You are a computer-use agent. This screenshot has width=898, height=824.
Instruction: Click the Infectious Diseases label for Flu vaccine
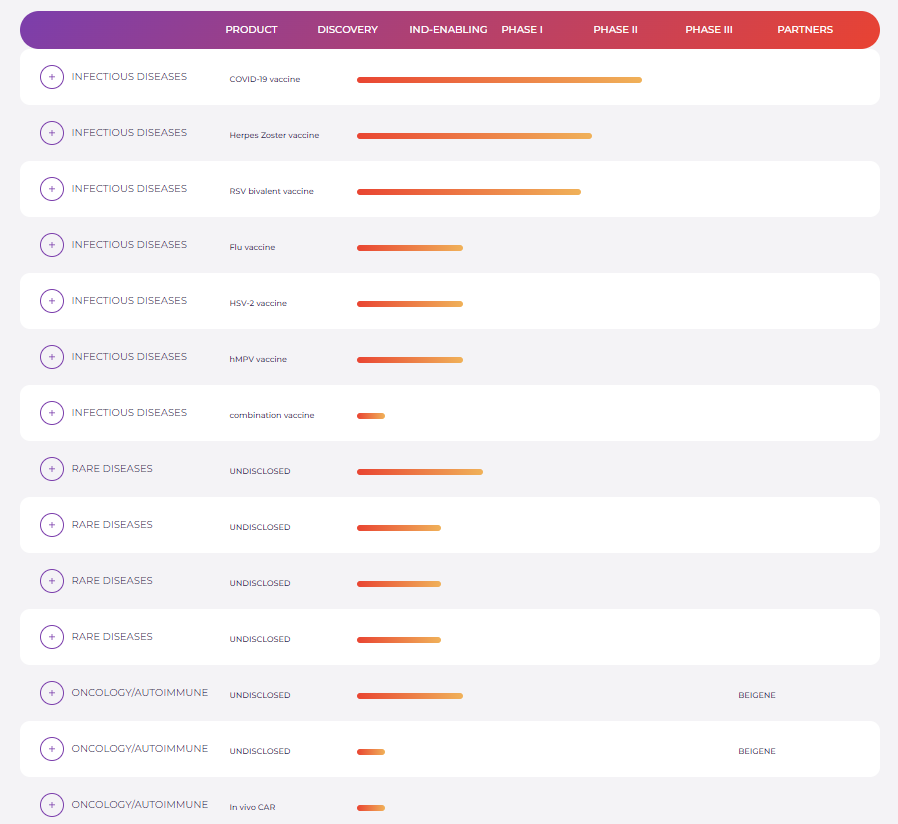(x=129, y=245)
